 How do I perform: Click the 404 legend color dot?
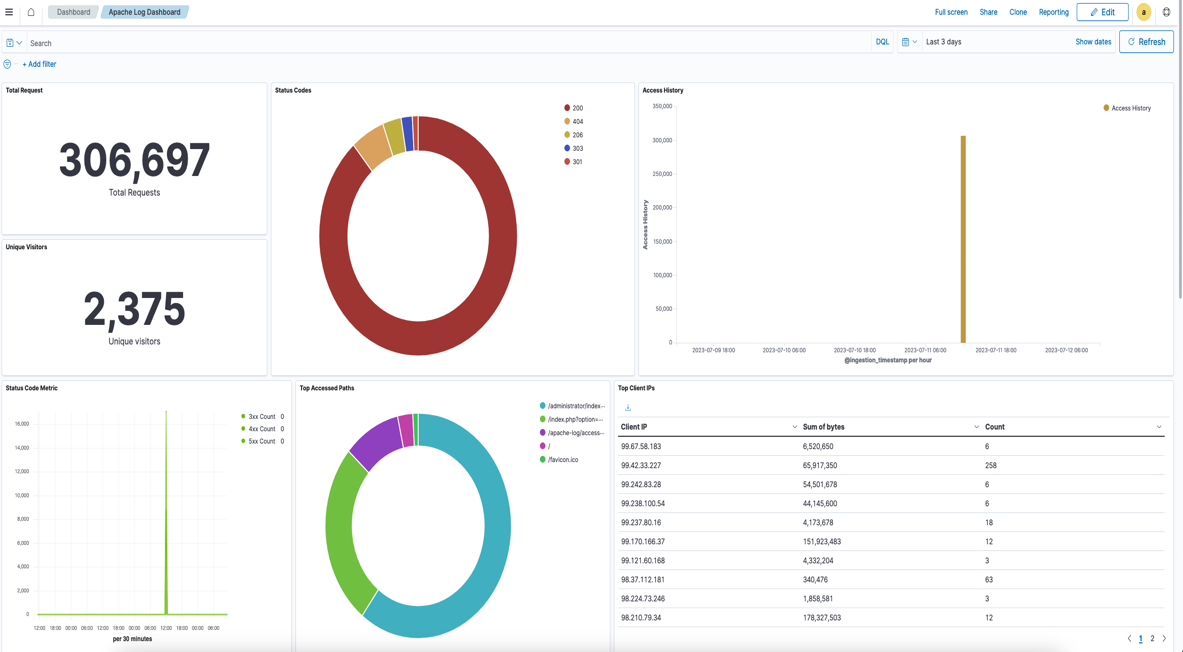click(567, 121)
